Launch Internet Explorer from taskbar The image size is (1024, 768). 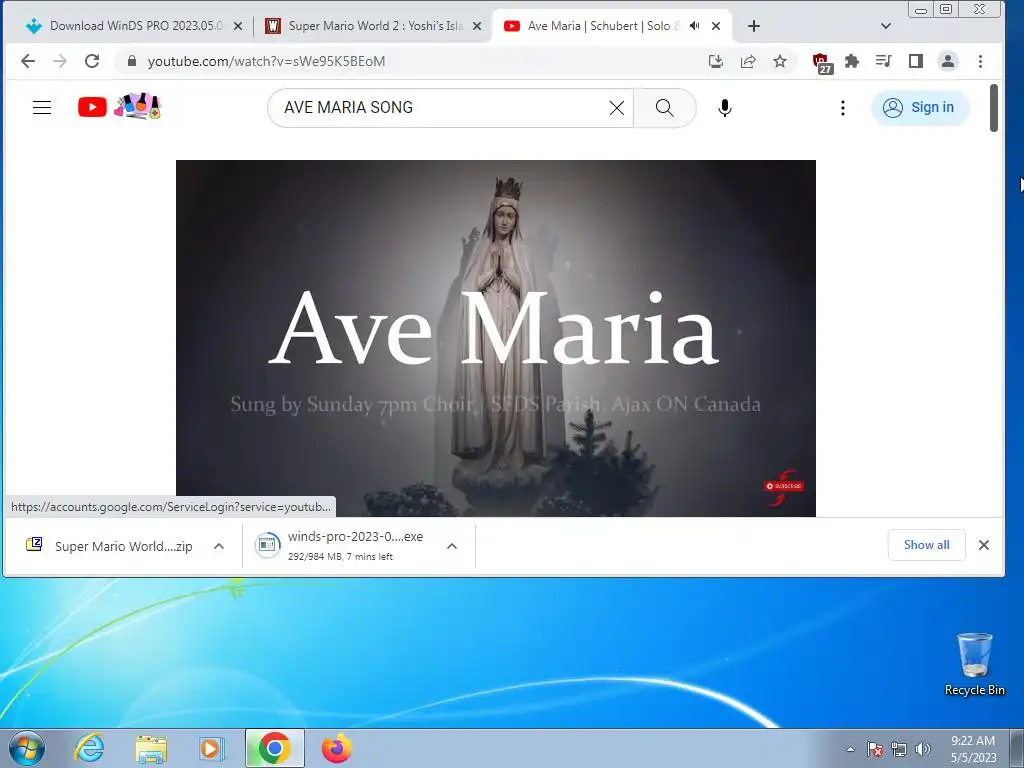(89, 748)
